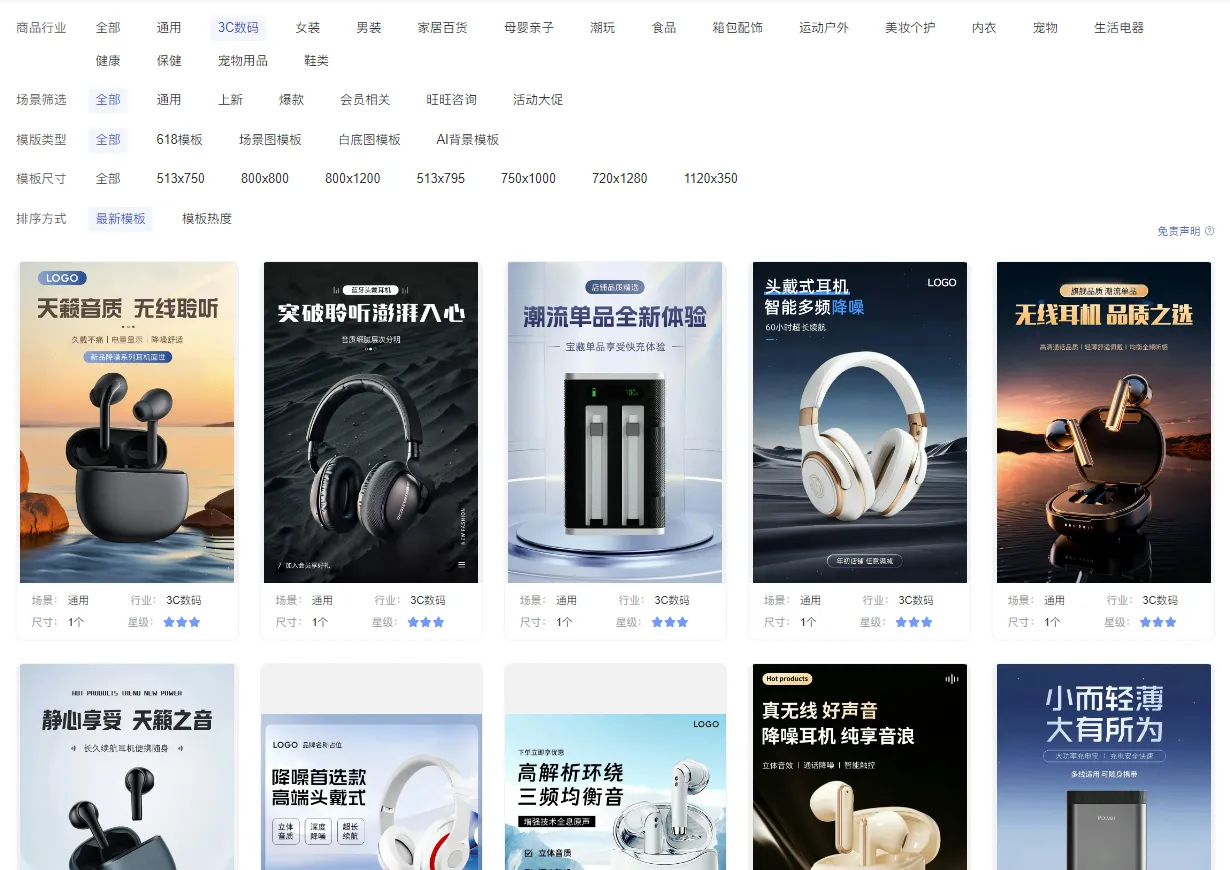Open the 静心享受 天籁之音 template

point(127,767)
